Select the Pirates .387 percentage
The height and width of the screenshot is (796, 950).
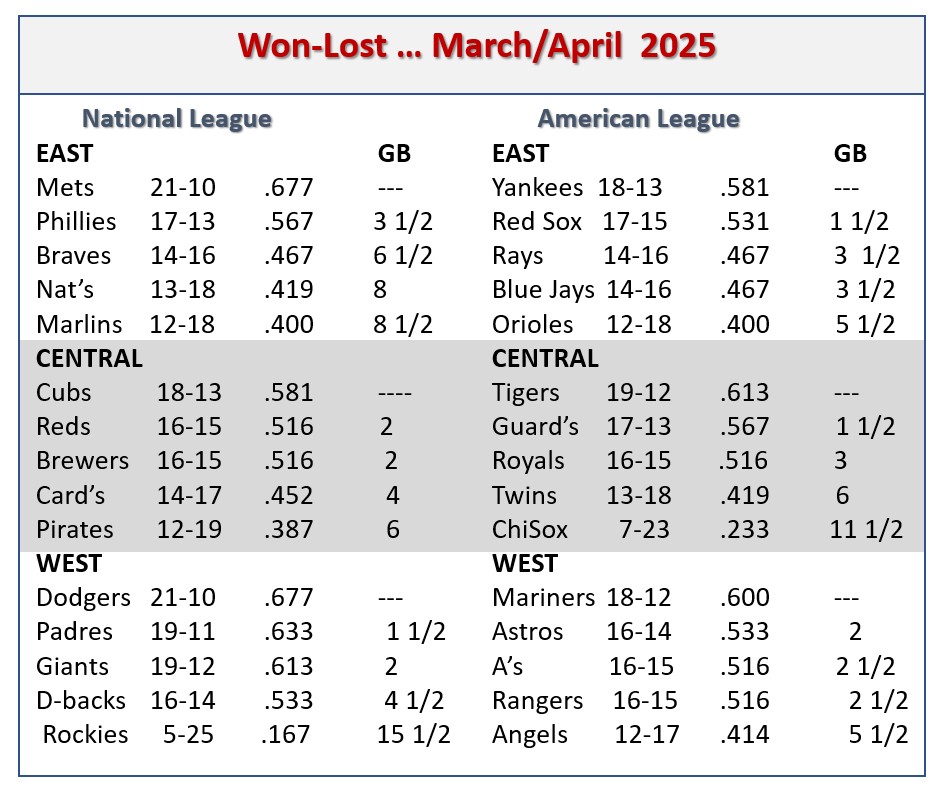tap(288, 529)
